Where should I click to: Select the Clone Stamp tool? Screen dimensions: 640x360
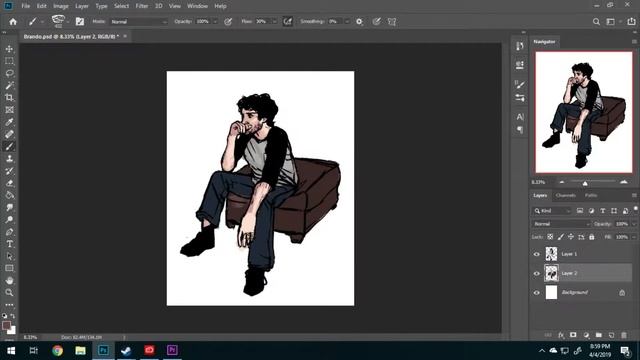pos(9,159)
